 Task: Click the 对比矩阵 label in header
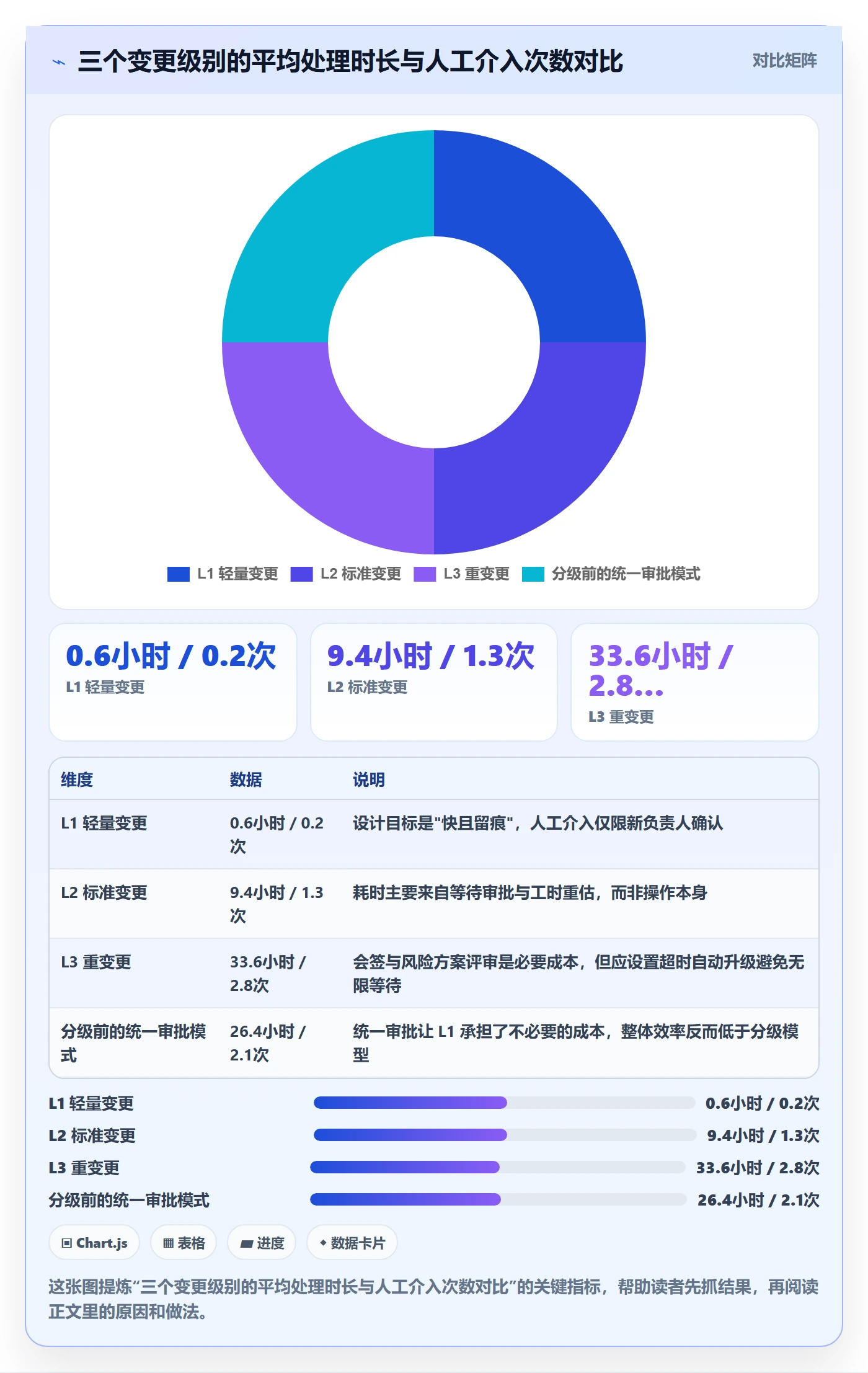(x=784, y=60)
